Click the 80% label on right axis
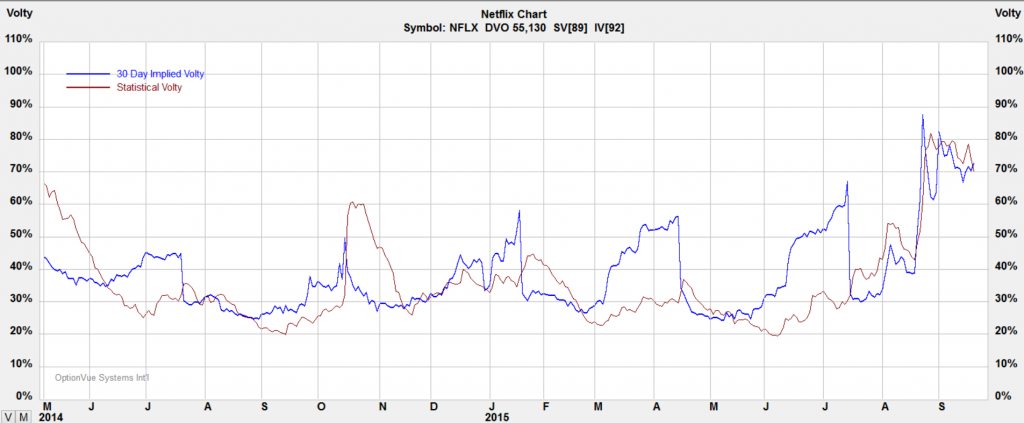 click(x=1004, y=137)
